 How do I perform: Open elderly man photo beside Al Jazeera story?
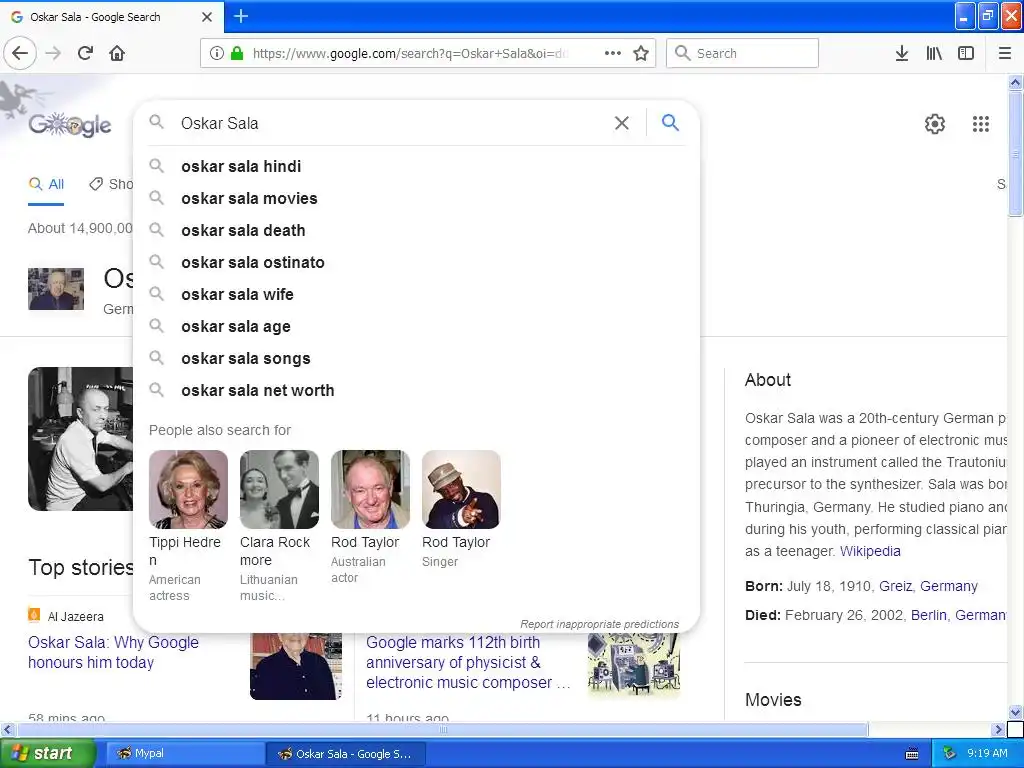(x=296, y=666)
